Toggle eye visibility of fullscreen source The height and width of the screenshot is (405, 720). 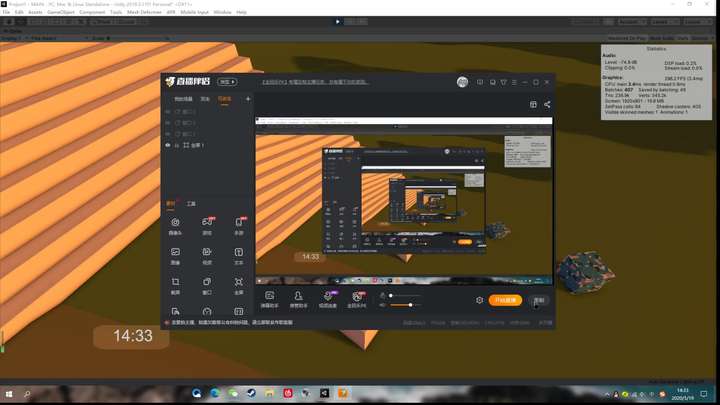pos(168,145)
